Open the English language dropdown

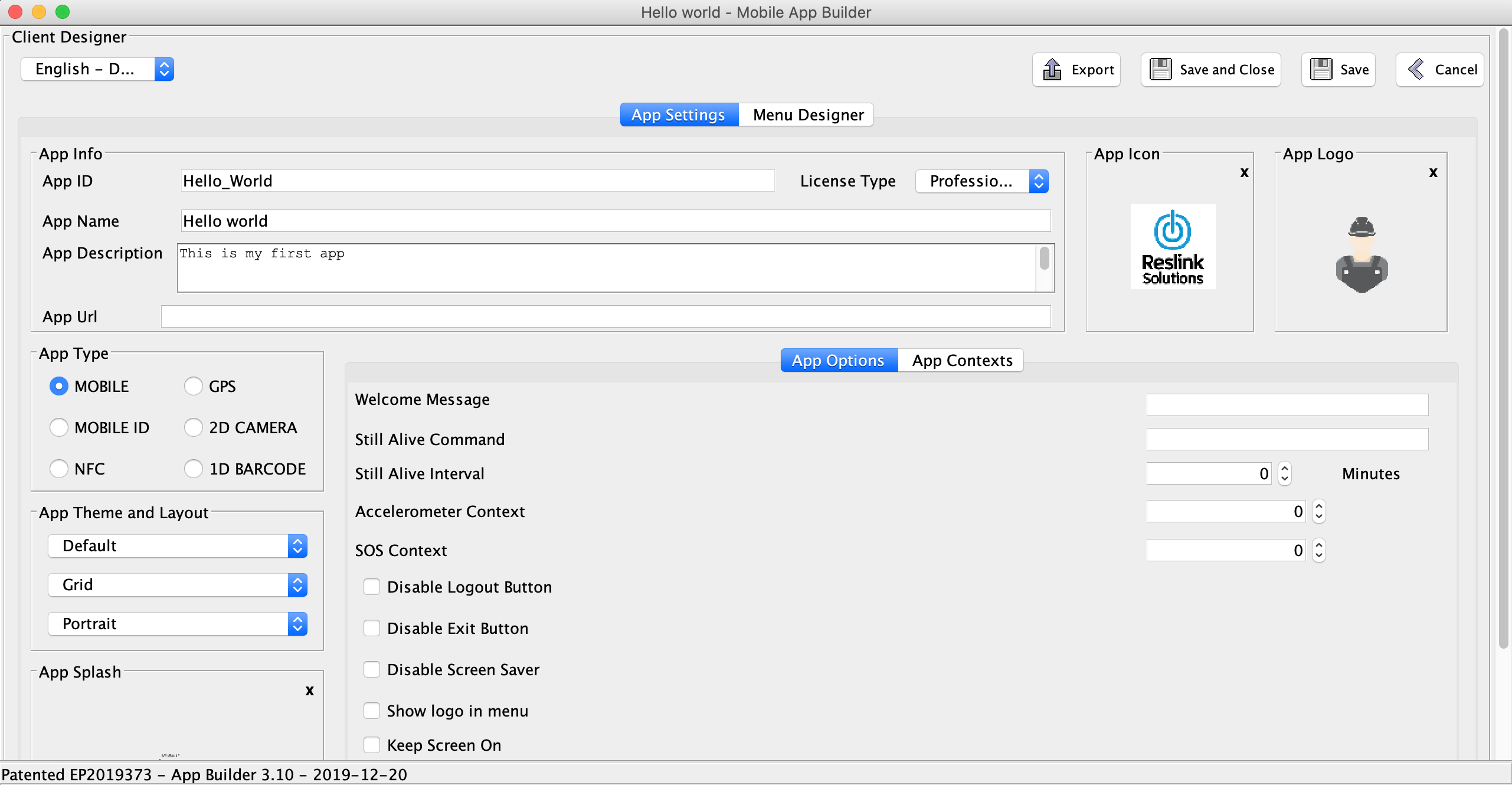tap(97, 69)
